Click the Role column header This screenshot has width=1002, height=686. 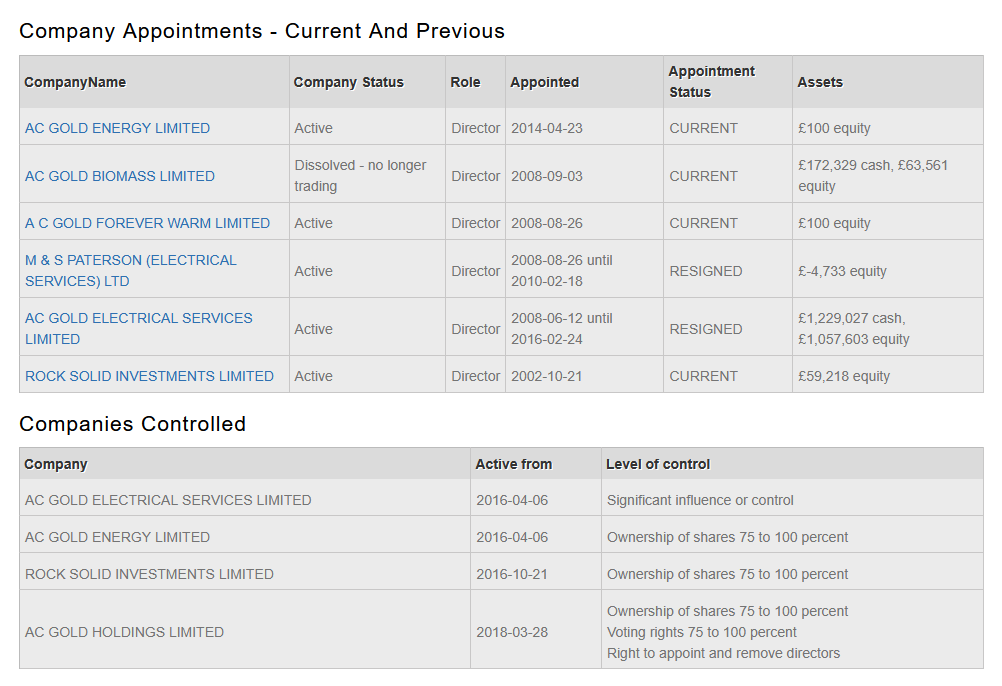coord(465,82)
